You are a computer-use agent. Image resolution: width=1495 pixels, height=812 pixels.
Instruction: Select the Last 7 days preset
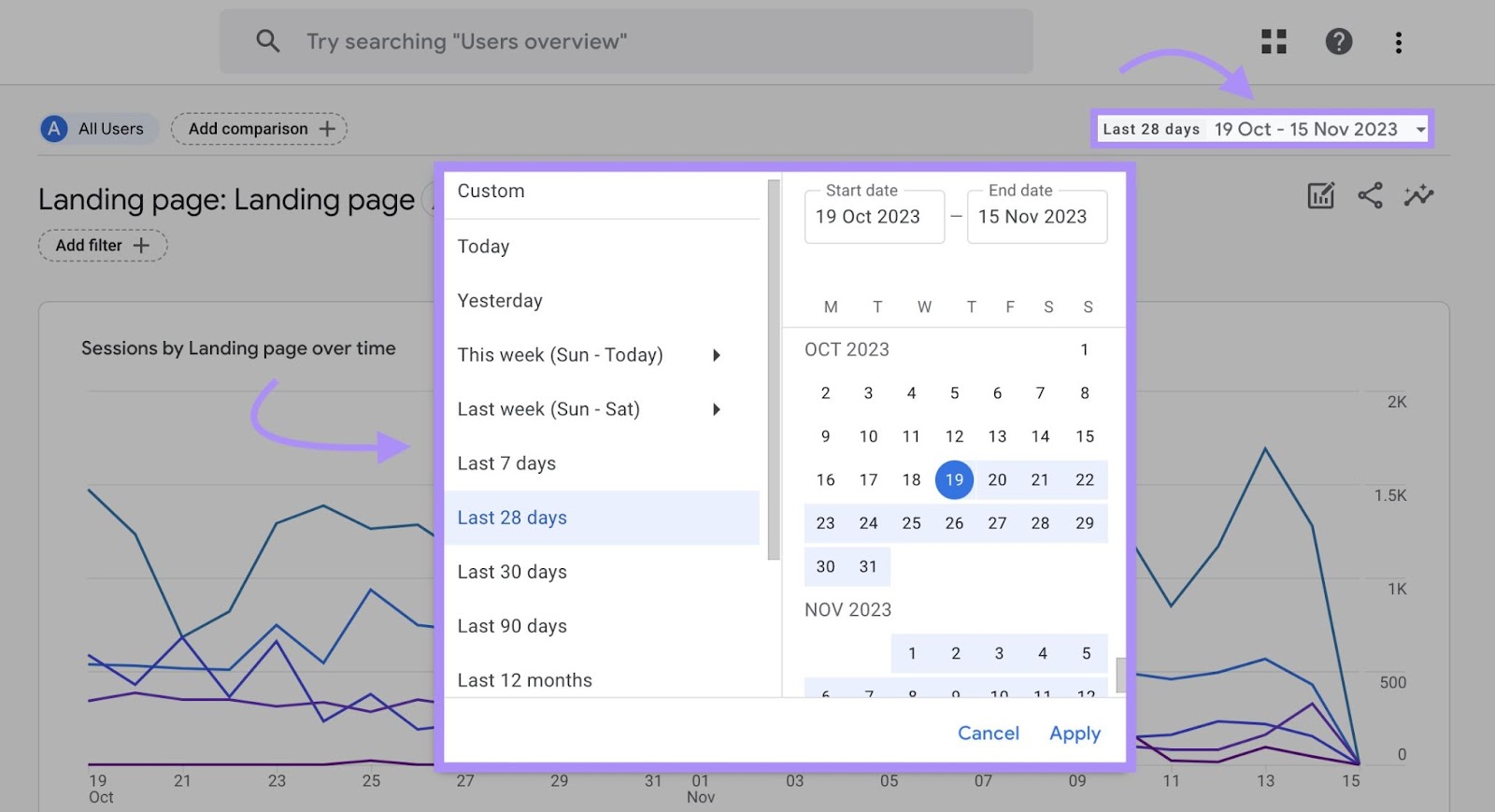602,463
